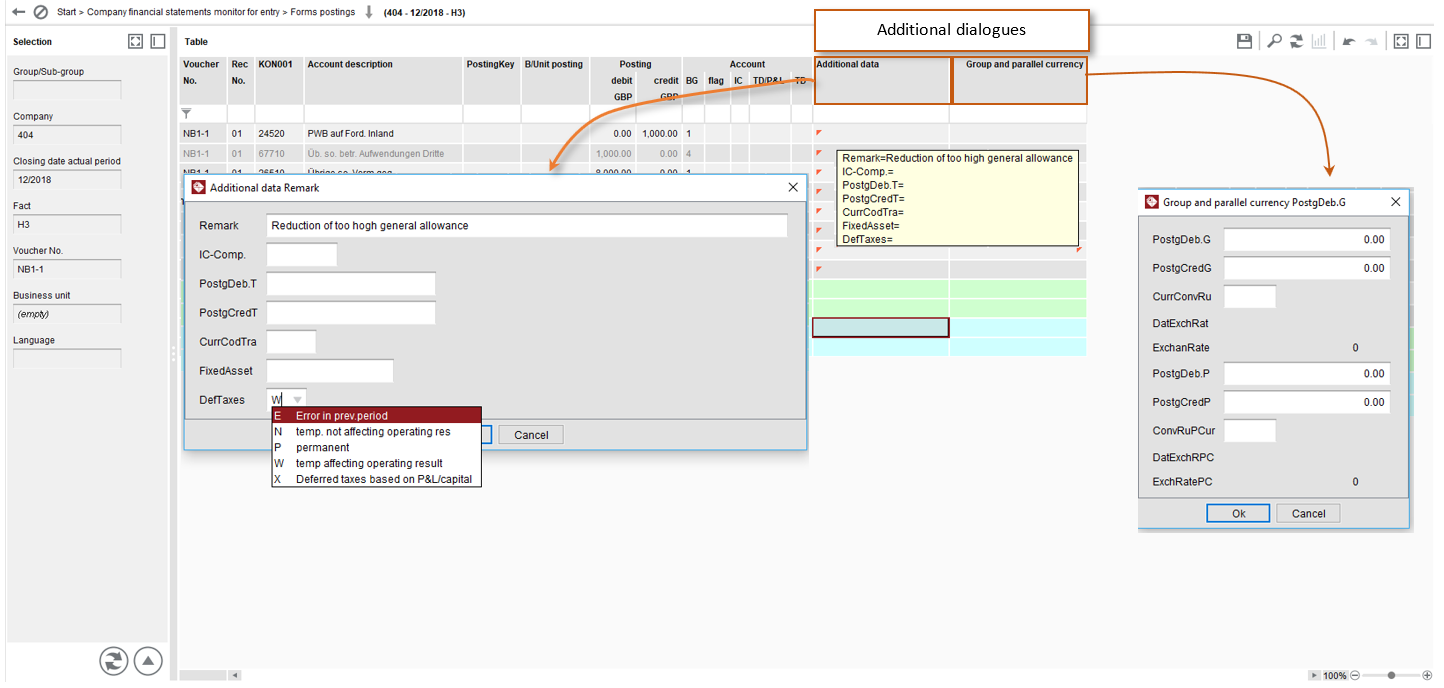Choose the 'permanent' option

click(377, 447)
